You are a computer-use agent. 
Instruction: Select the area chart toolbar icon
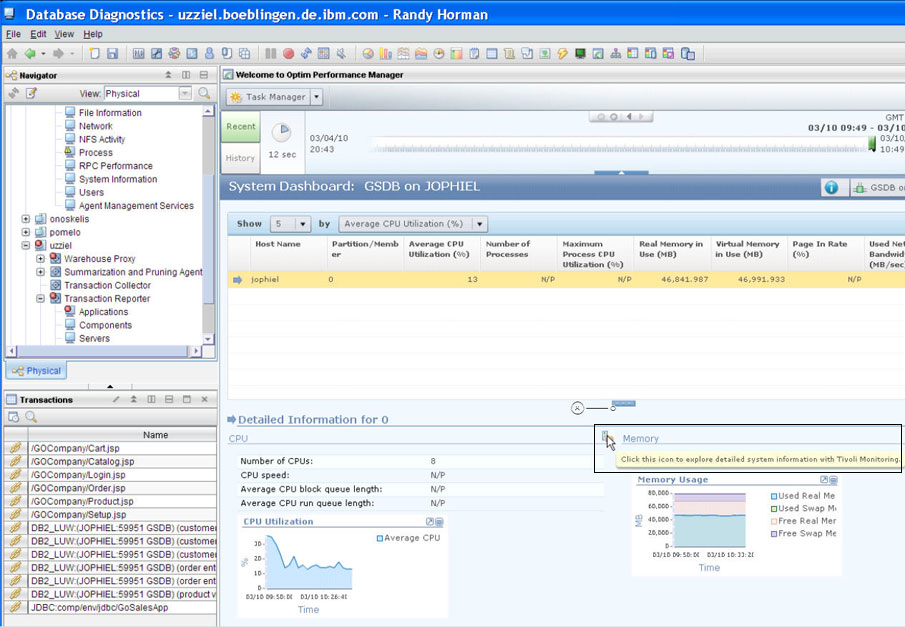tap(421, 54)
